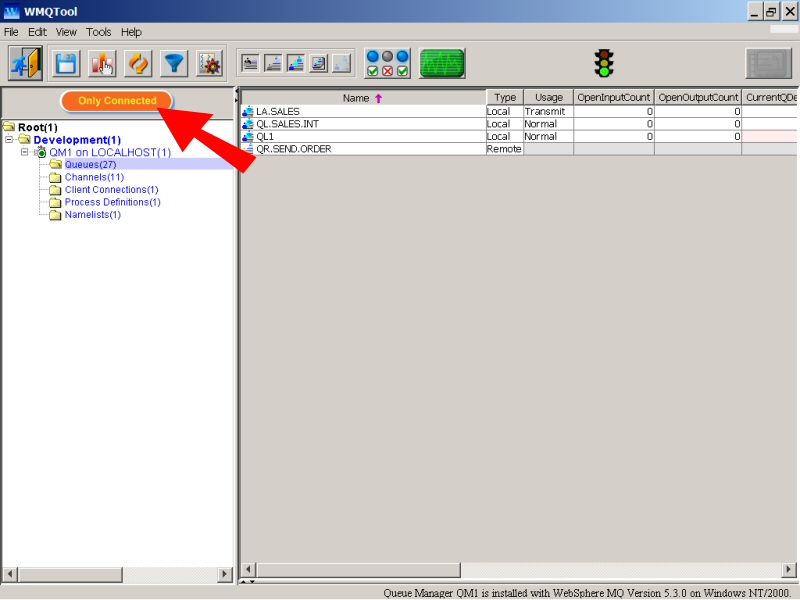Open the View menu
The width and height of the screenshot is (800, 600).
(66, 32)
